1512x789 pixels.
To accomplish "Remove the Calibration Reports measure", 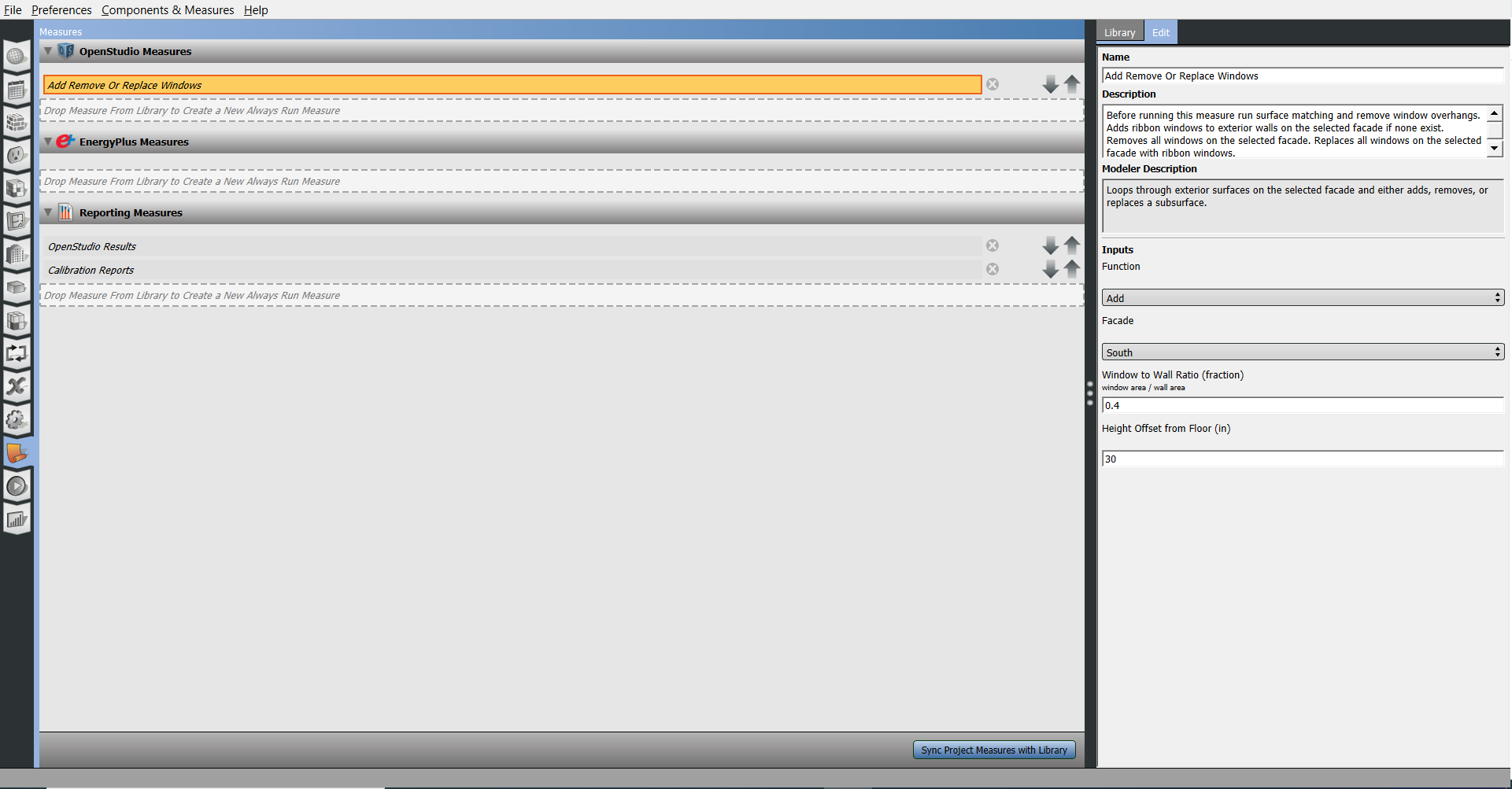I will coord(993,268).
